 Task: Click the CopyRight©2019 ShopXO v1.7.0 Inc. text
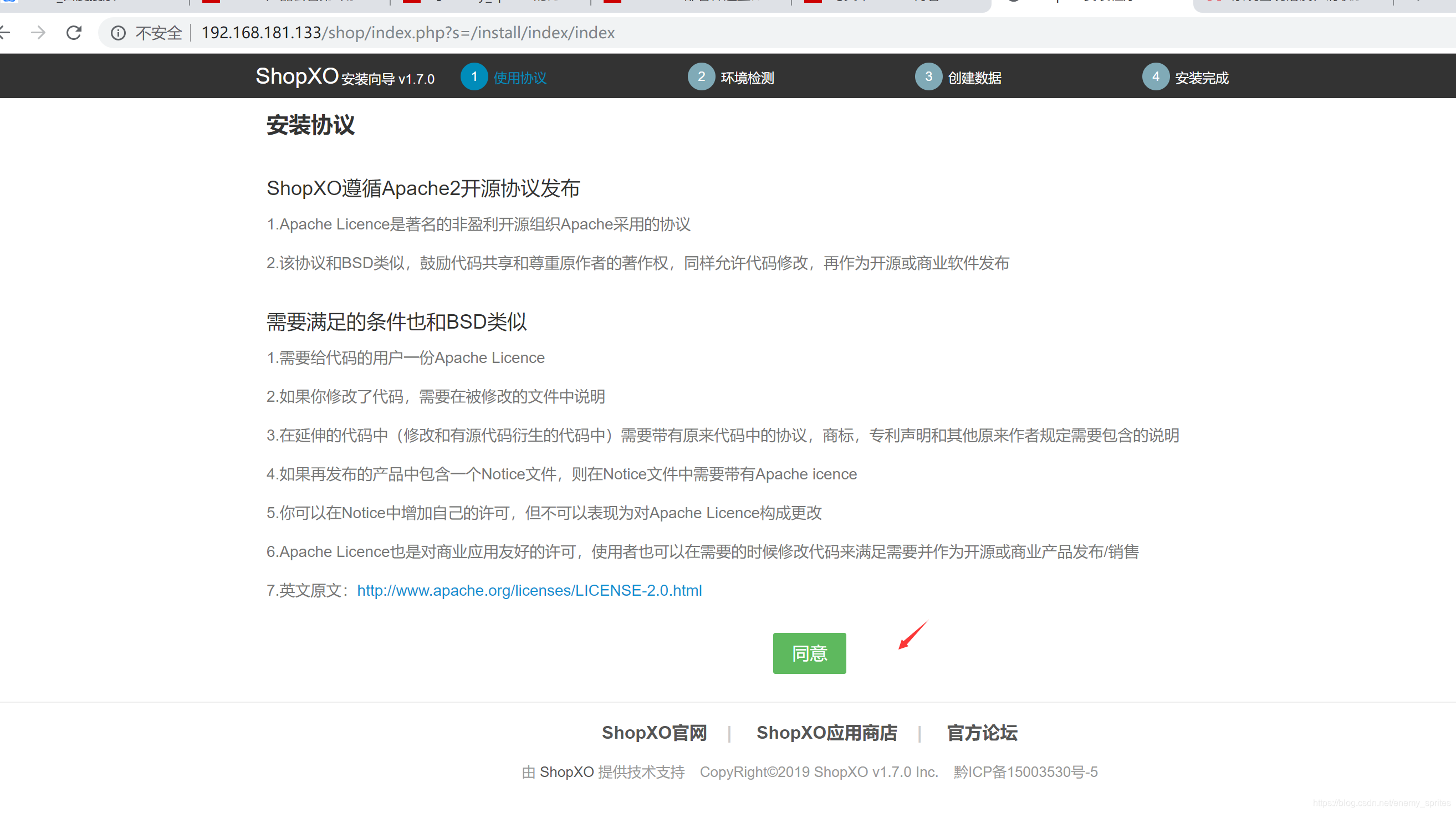(819, 772)
